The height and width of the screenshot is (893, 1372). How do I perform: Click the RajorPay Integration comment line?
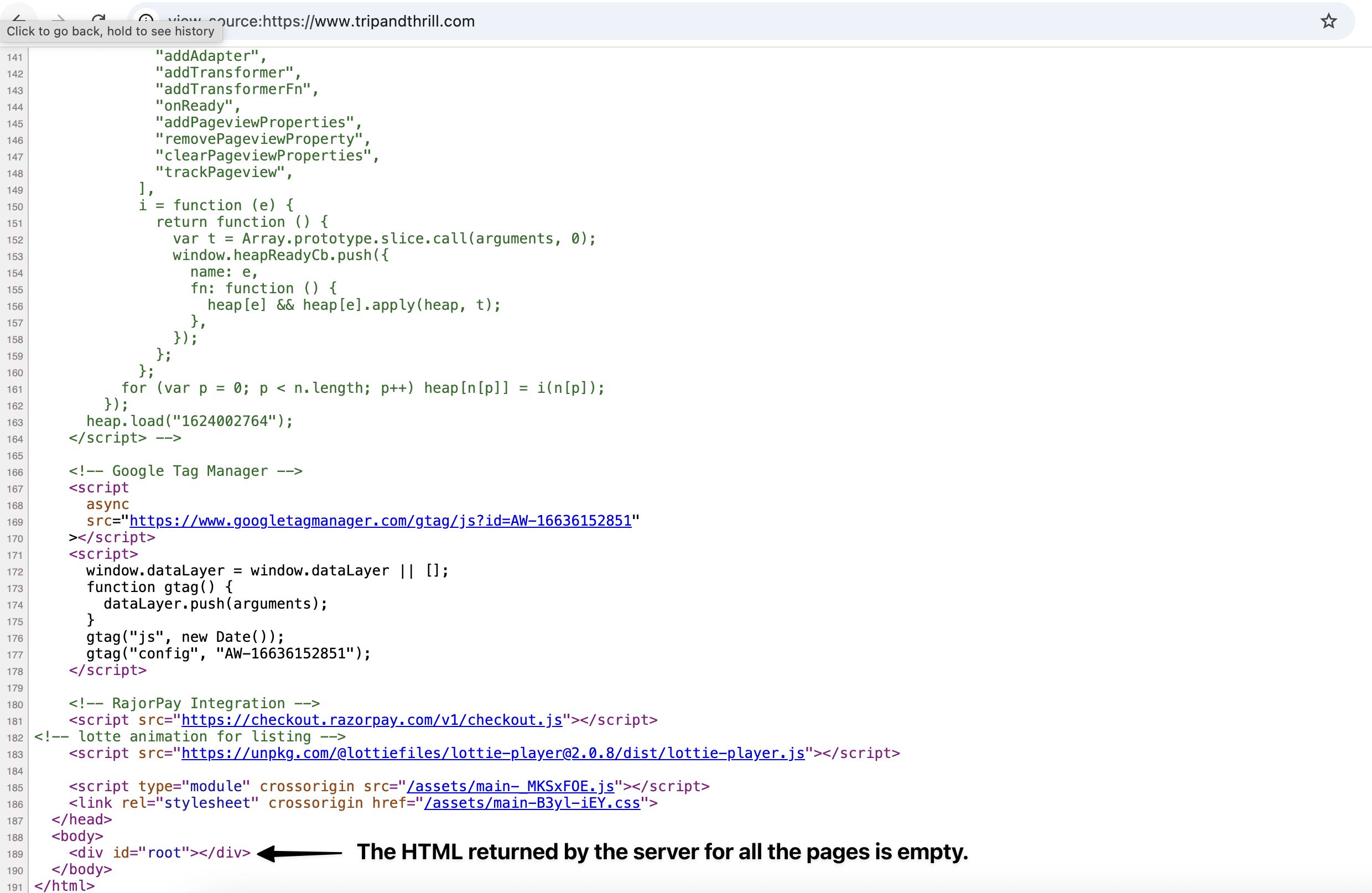click(194, 703)
